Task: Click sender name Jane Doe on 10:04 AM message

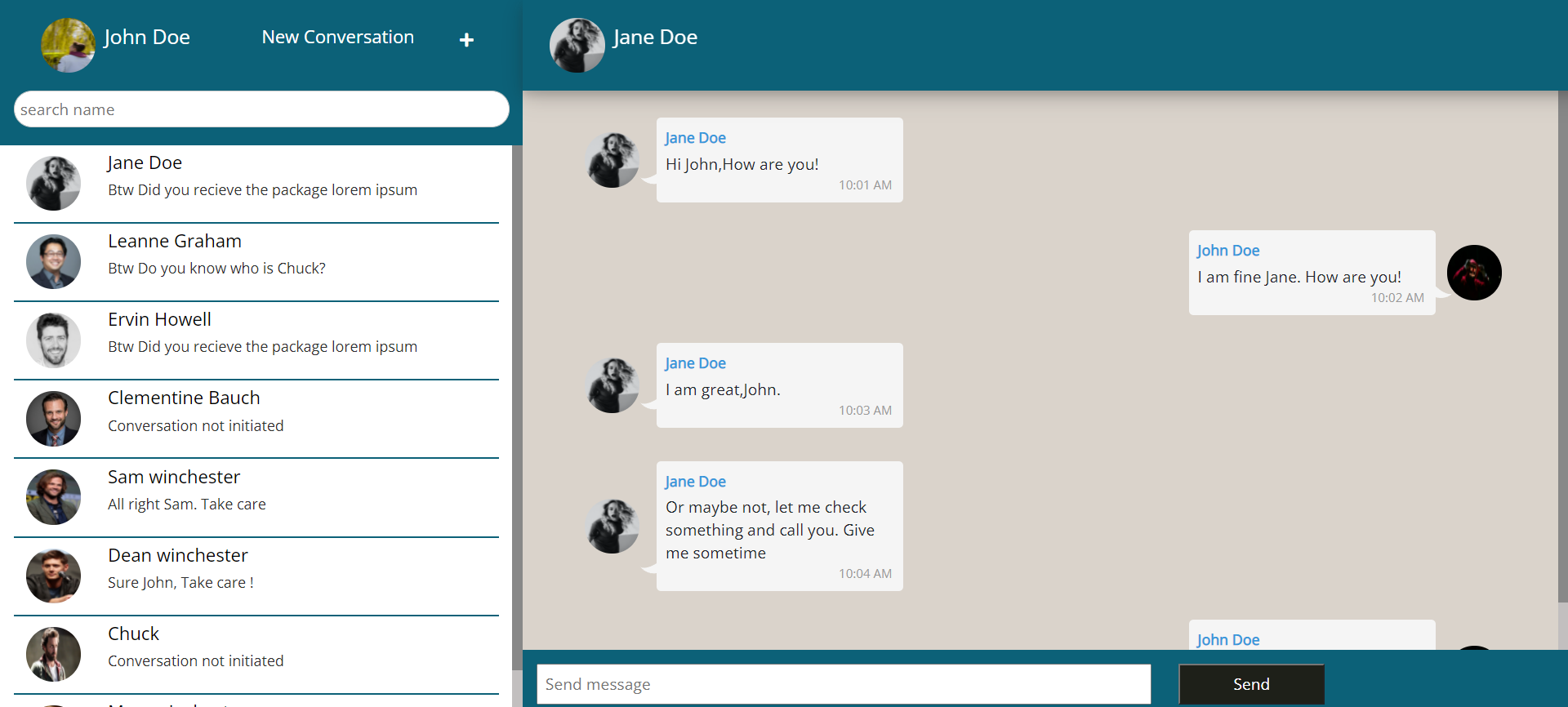Action: coord(695,482)
